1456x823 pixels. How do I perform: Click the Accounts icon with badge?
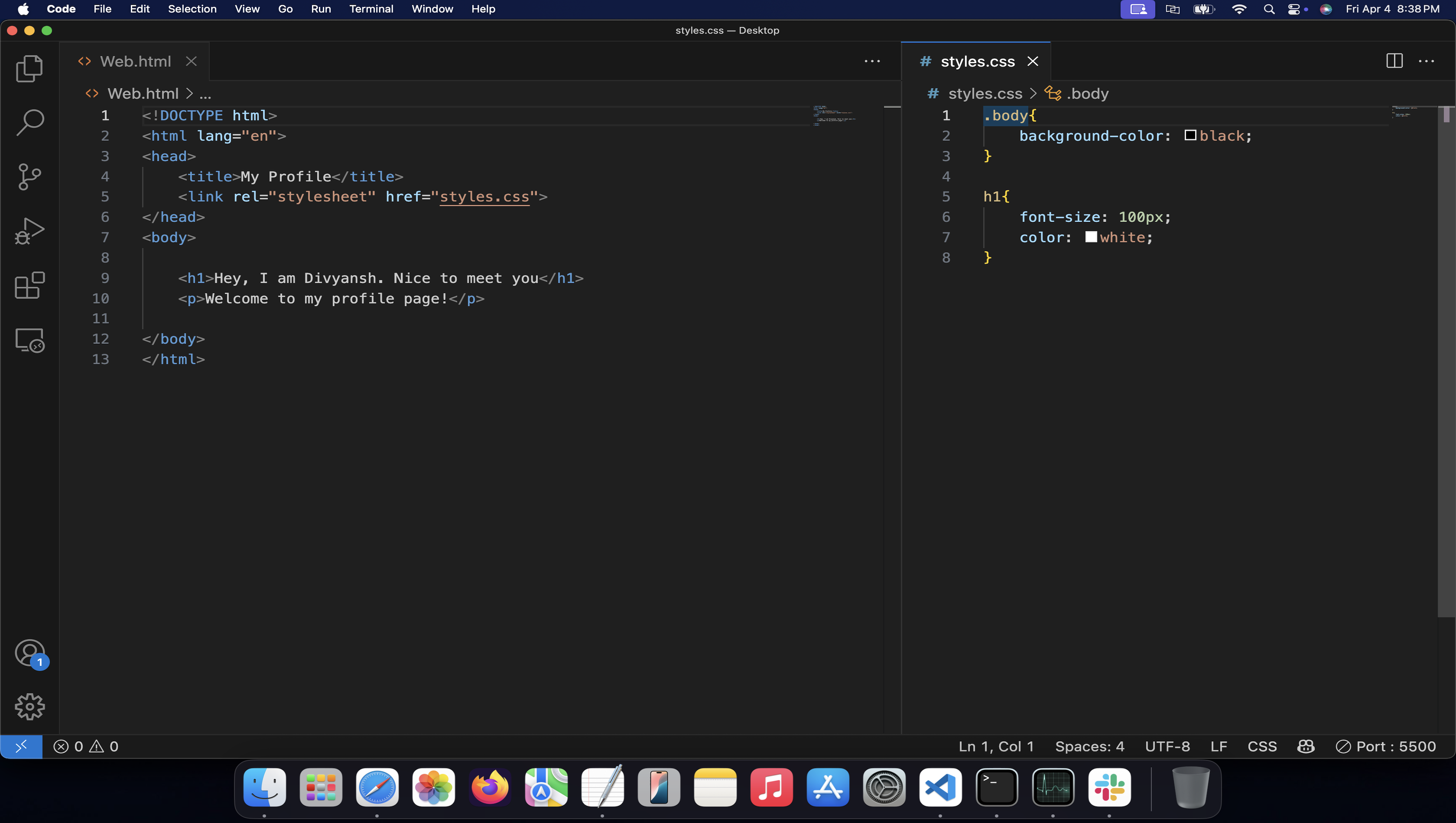[29, 654]
